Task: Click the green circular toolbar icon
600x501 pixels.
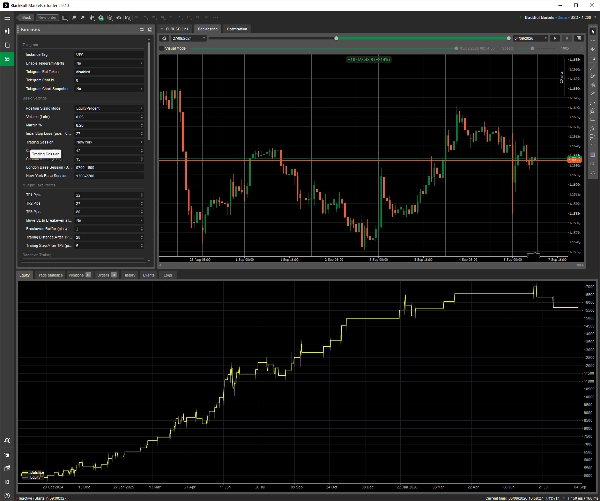Action: (101, 18)
